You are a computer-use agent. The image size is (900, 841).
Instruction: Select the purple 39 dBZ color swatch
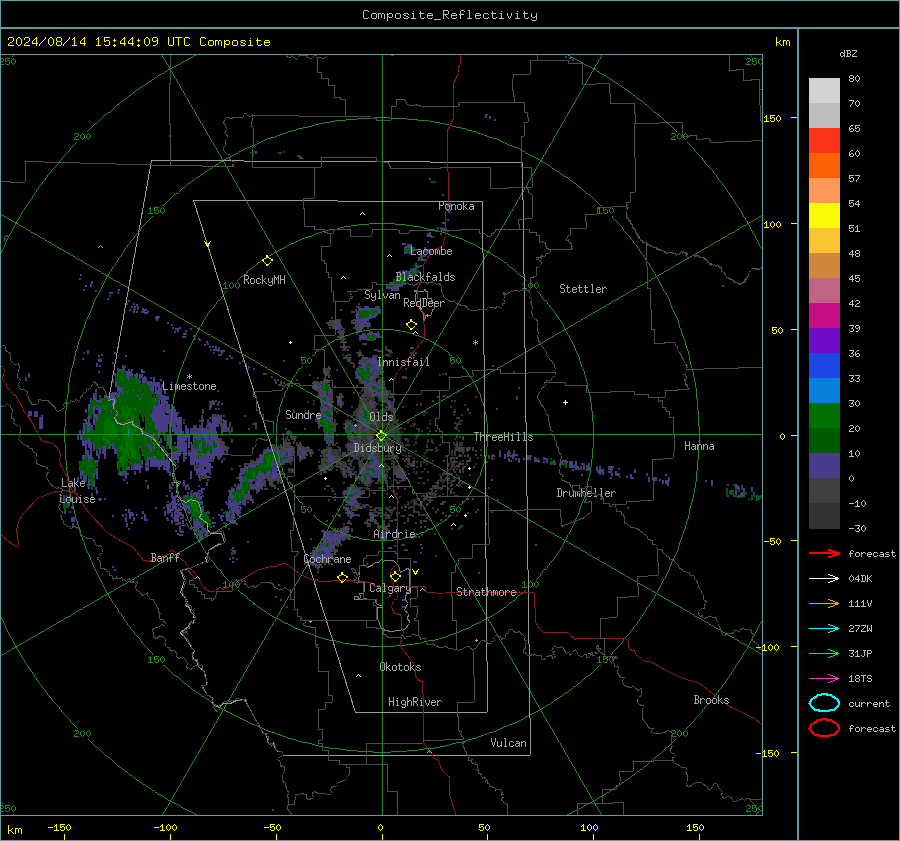point(824,340)
